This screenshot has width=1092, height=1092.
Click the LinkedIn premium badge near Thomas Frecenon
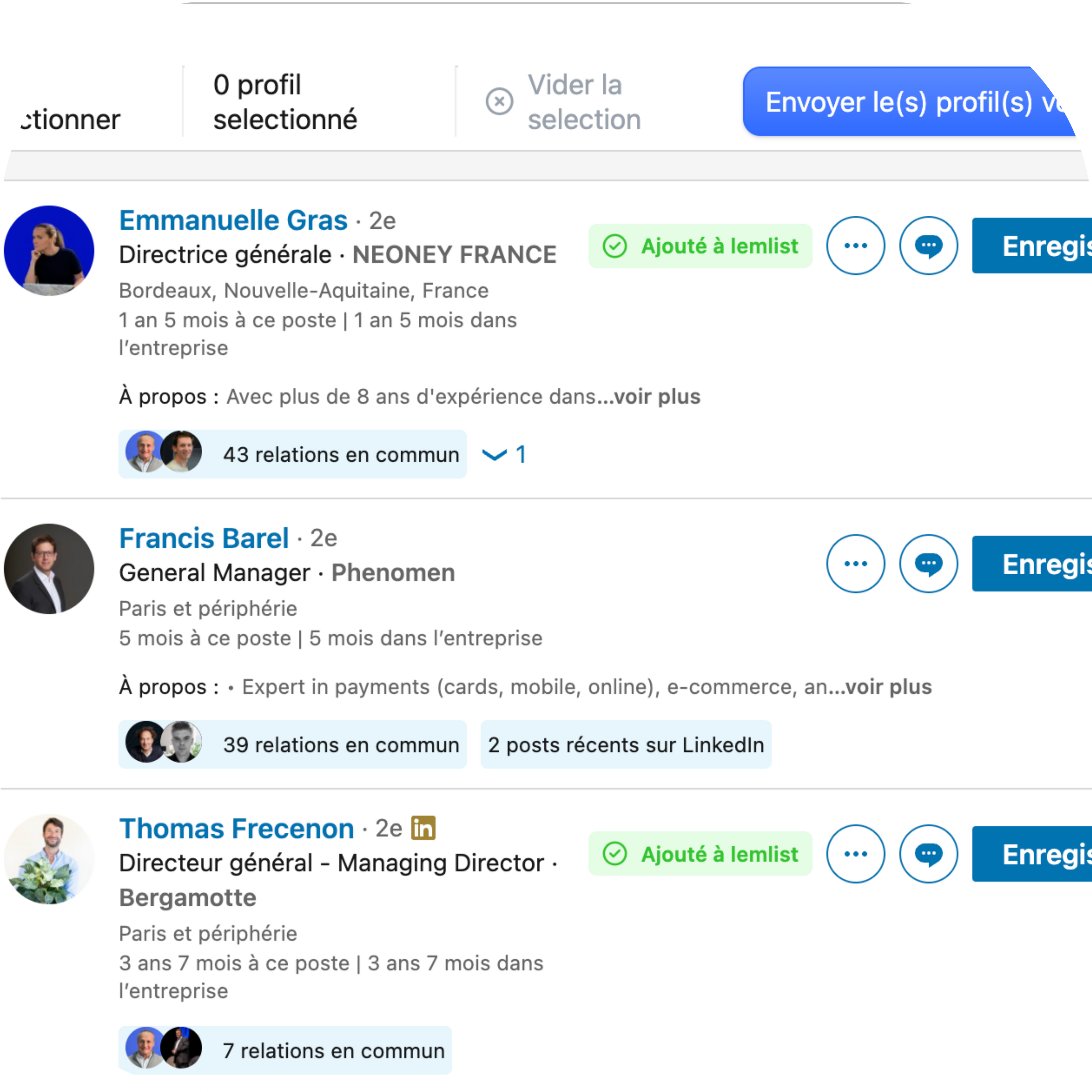point(423,828)
